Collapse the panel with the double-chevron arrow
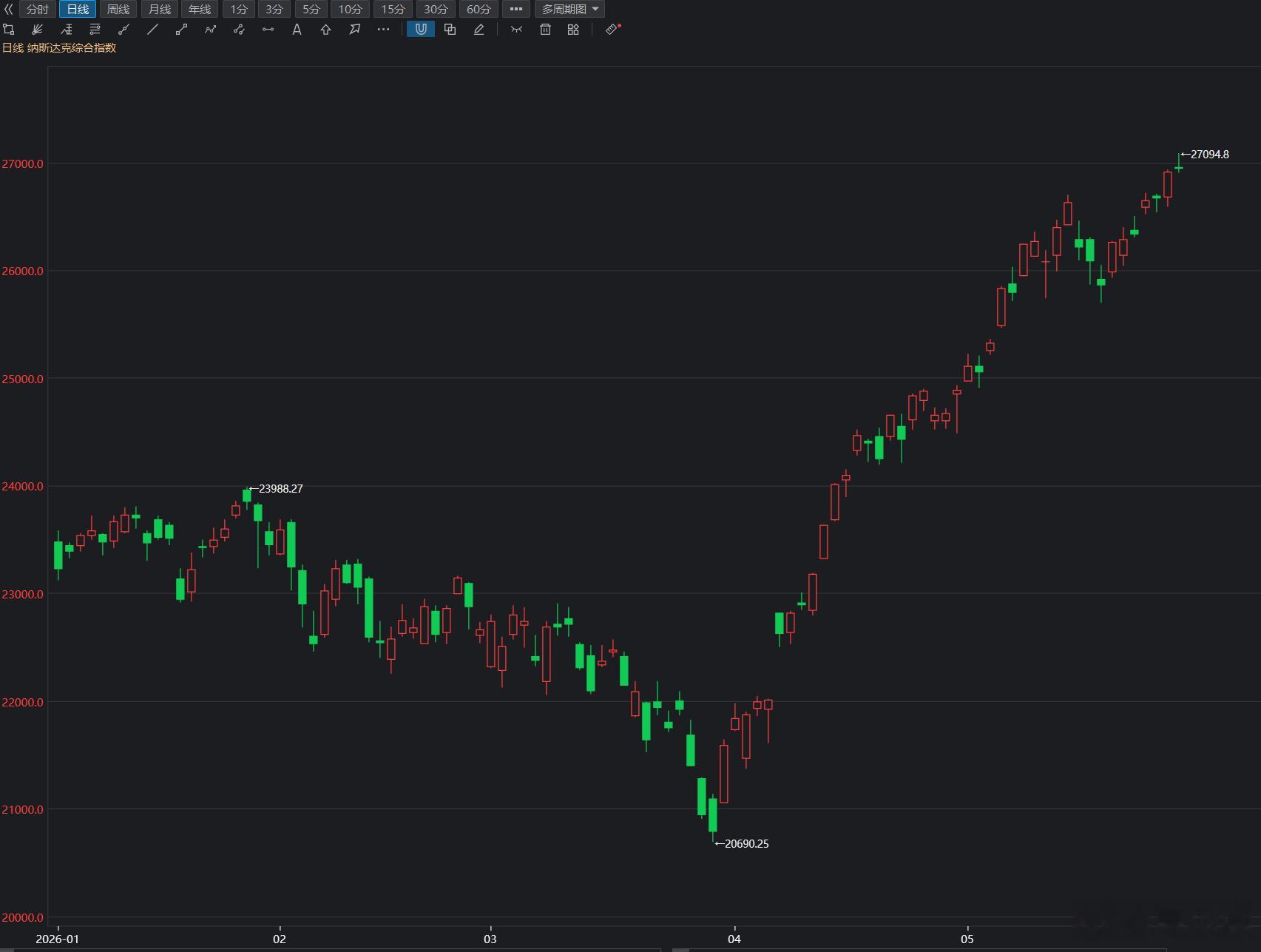Viewport: 1261px width, 952px height. point(9,9)
